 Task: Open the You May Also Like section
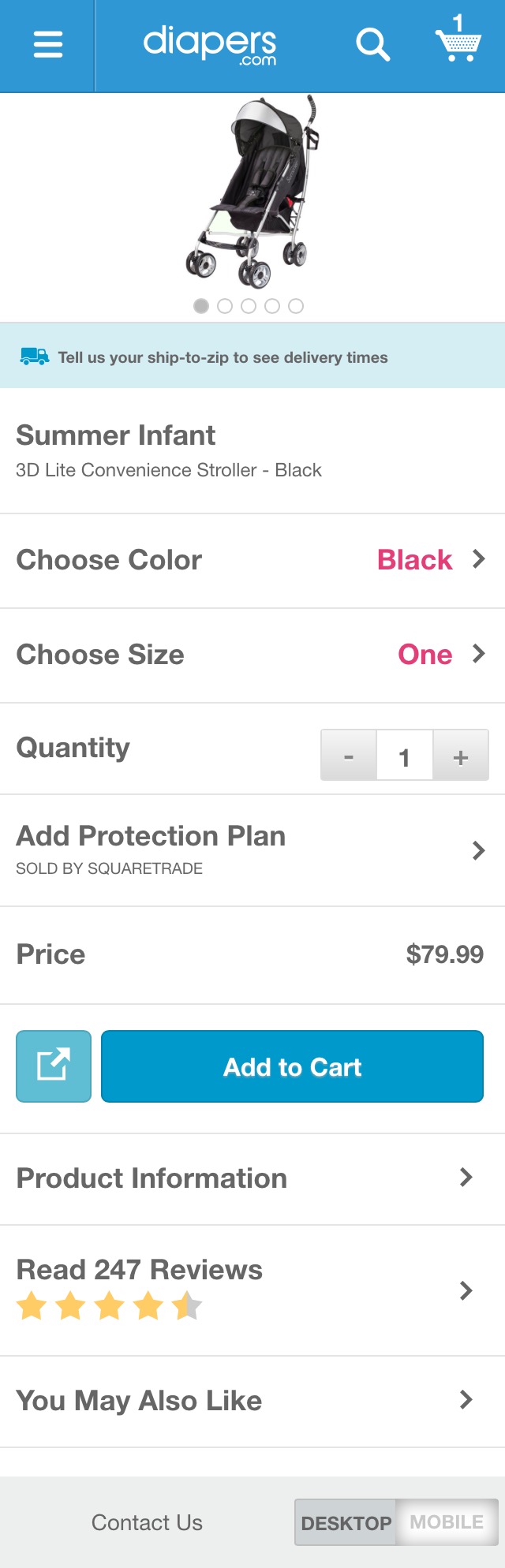click(252, 1401)
